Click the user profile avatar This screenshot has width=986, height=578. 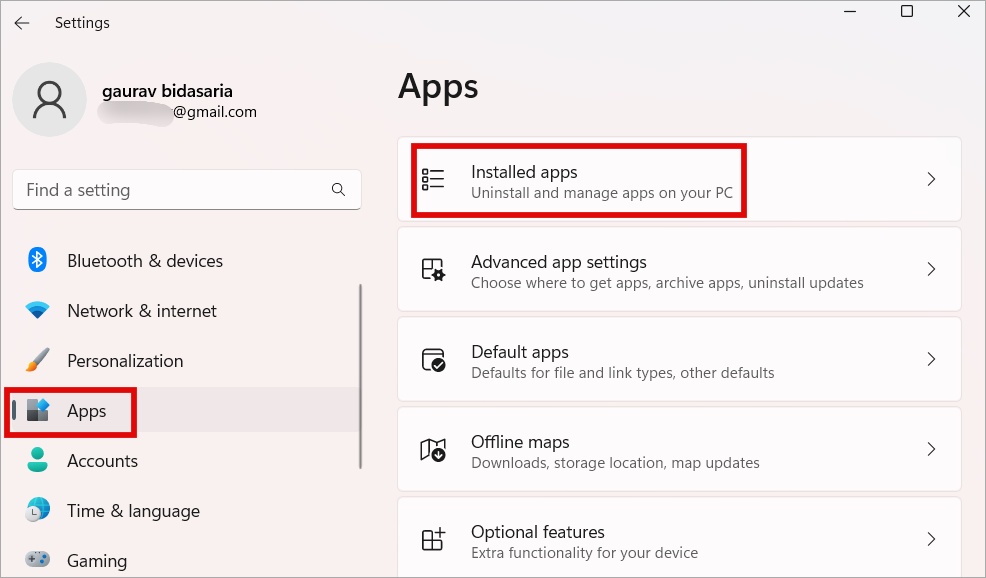(x=49, y=100)
